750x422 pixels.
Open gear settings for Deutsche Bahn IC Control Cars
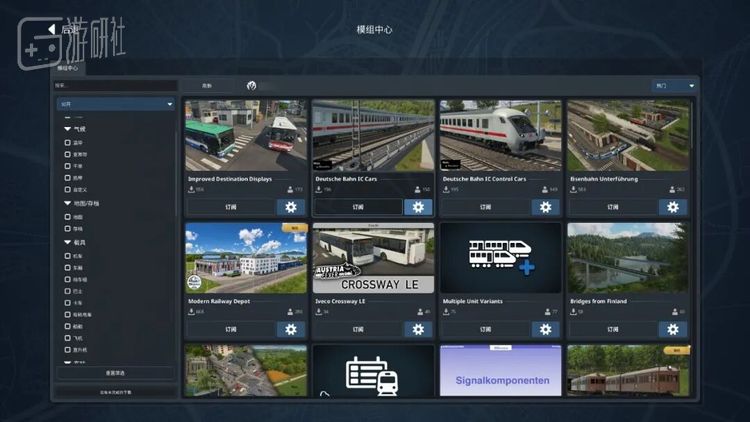[x=545, y=207]
